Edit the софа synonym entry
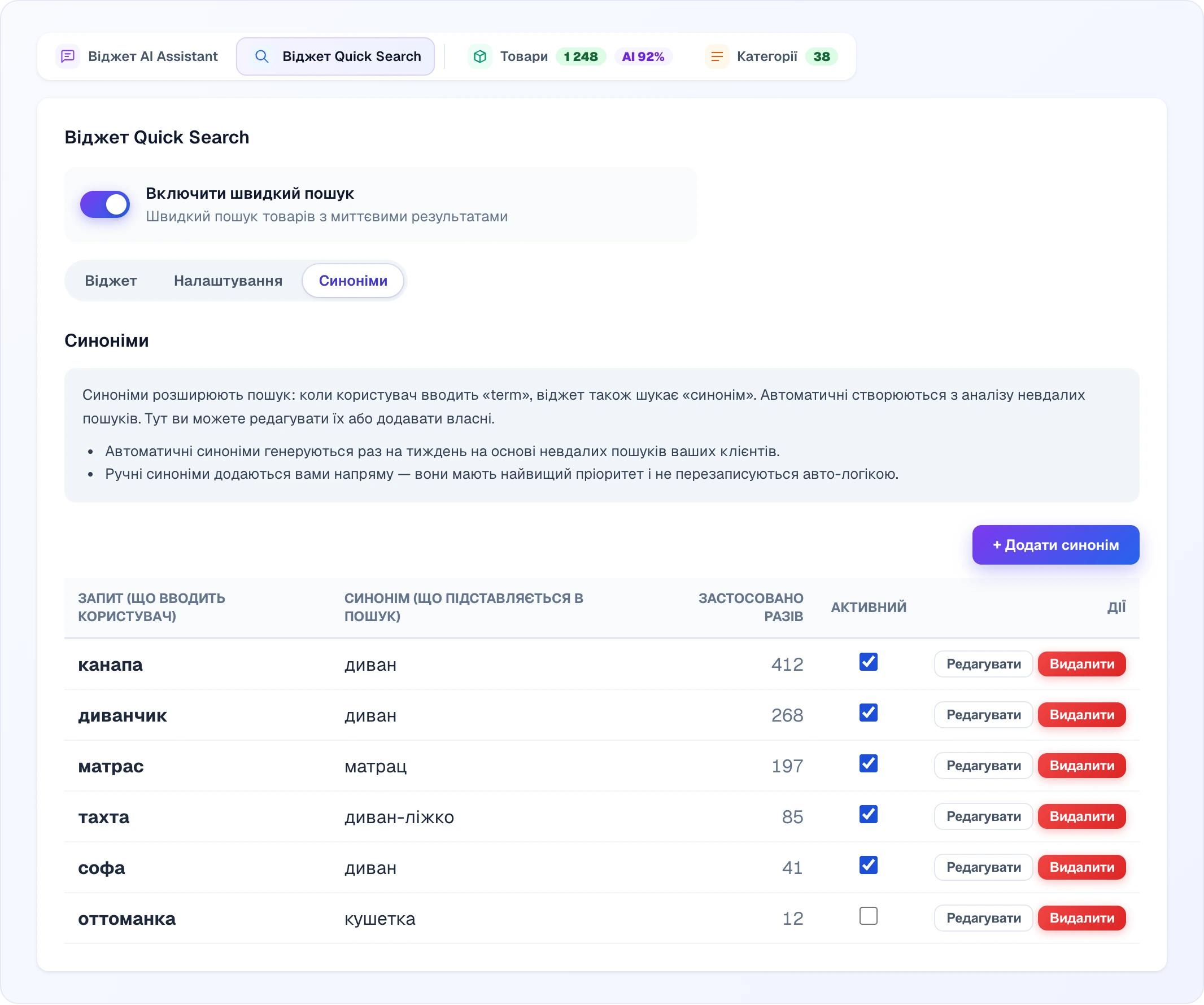 coord(983,867)
